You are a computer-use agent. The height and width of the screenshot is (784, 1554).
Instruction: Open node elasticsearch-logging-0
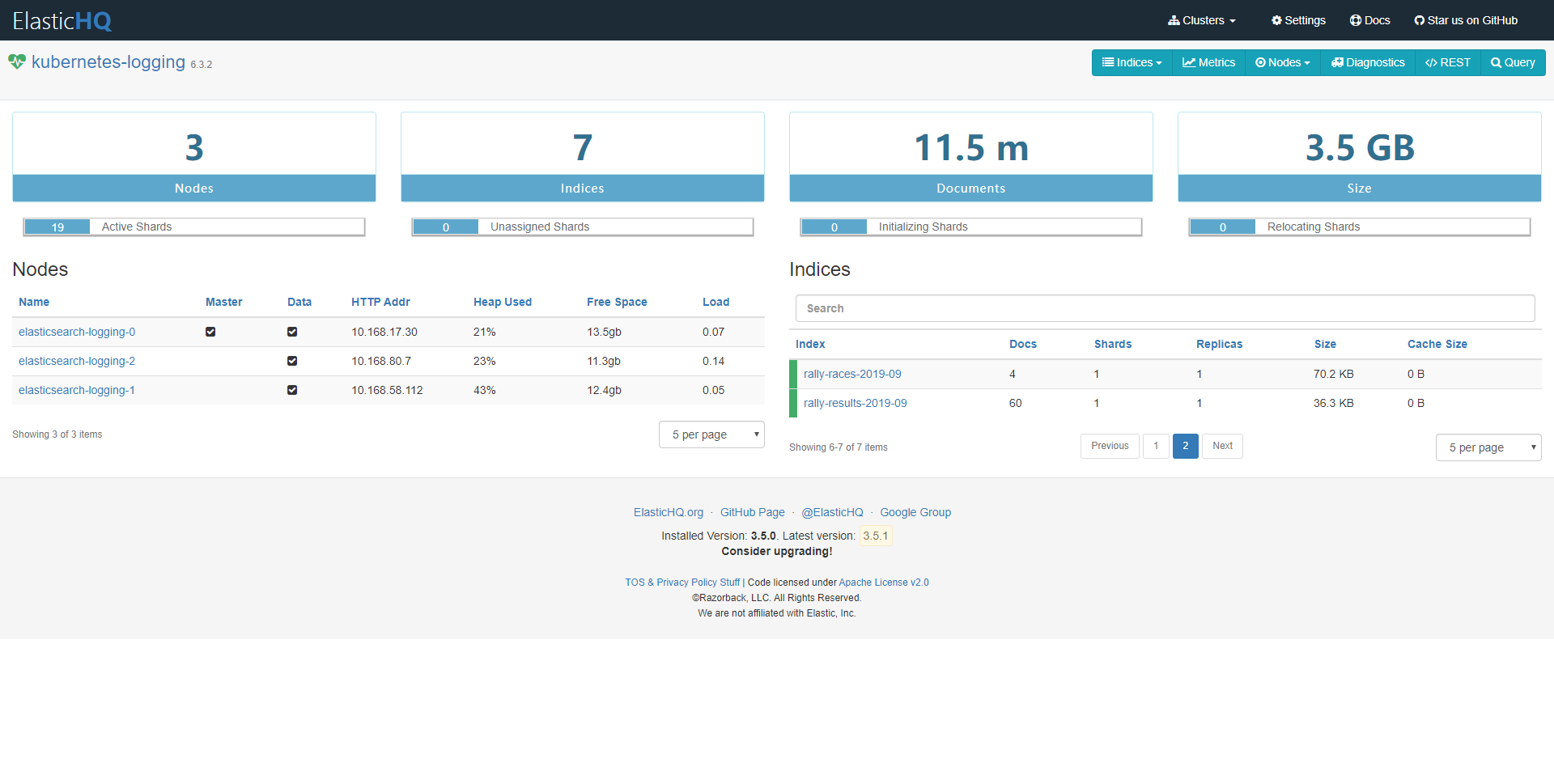coord(77,332)
